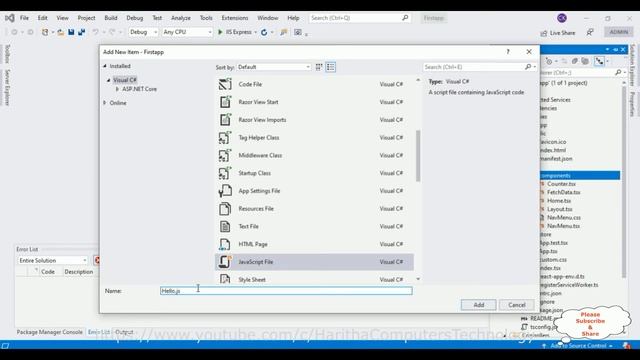Image resolution: width=640 pixels, height=360 pixels.
Task: Open the Properties side tab
Action: (632, 104)
